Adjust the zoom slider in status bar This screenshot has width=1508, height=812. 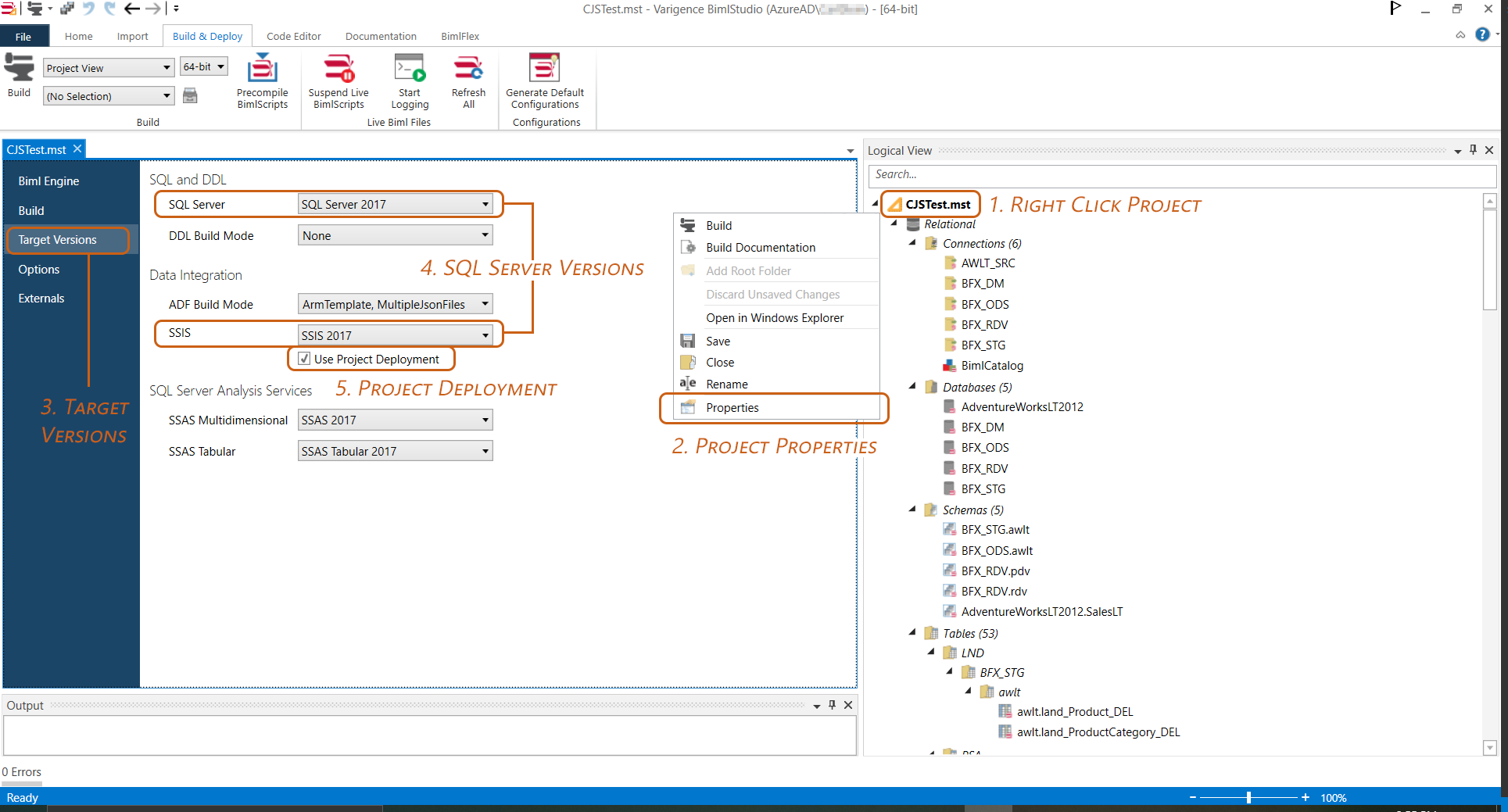[1248, 797]
